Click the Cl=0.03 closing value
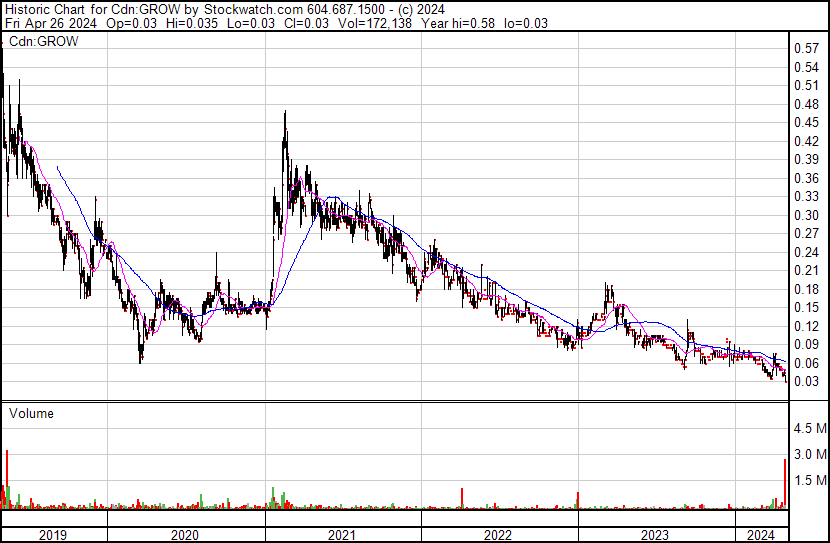 pos(306,23)
